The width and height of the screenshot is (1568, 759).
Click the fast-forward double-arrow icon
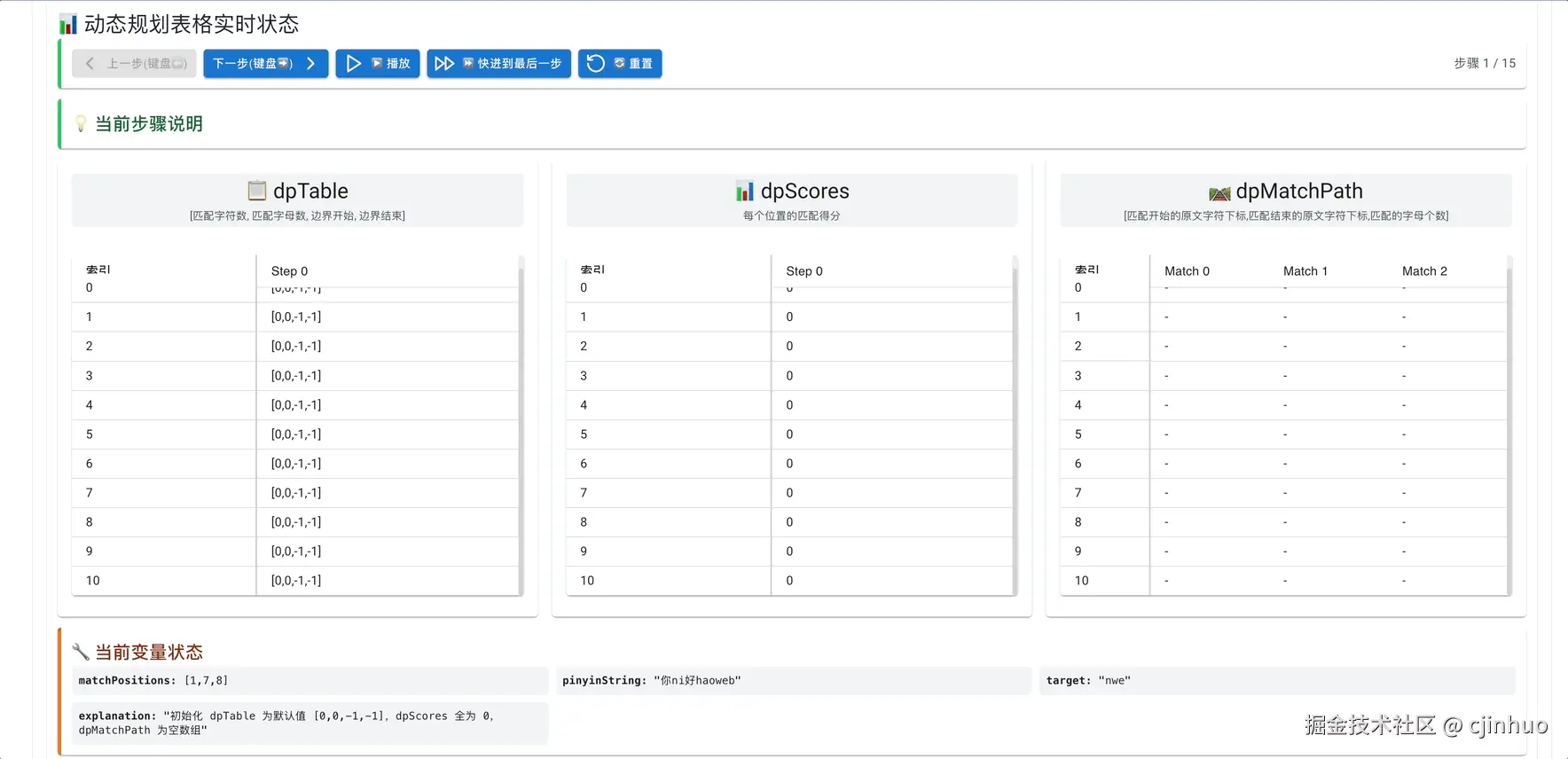(x=444, y=64)
